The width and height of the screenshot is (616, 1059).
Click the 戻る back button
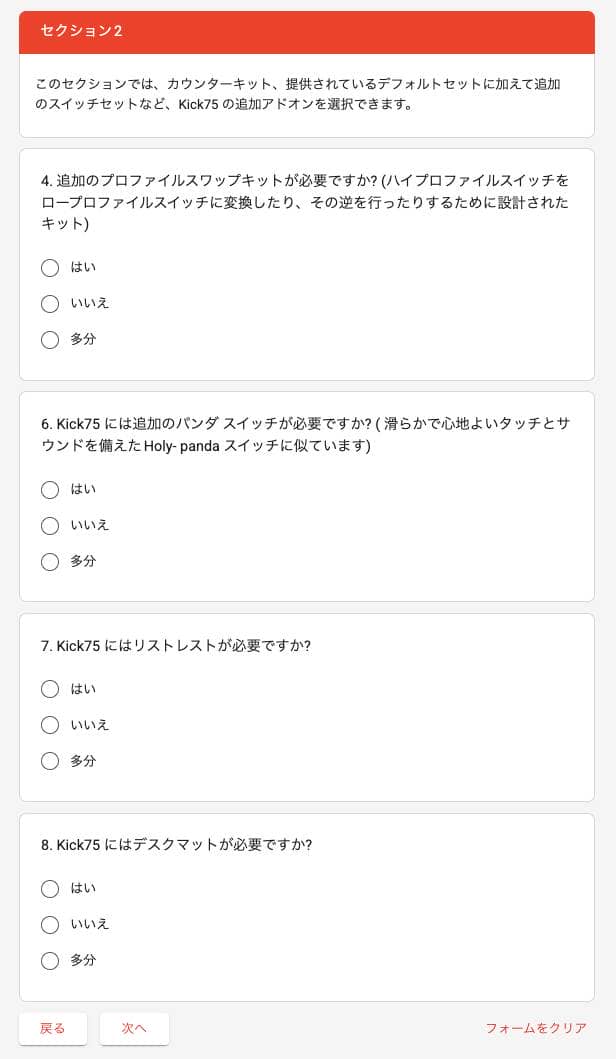click(53, 1028)
